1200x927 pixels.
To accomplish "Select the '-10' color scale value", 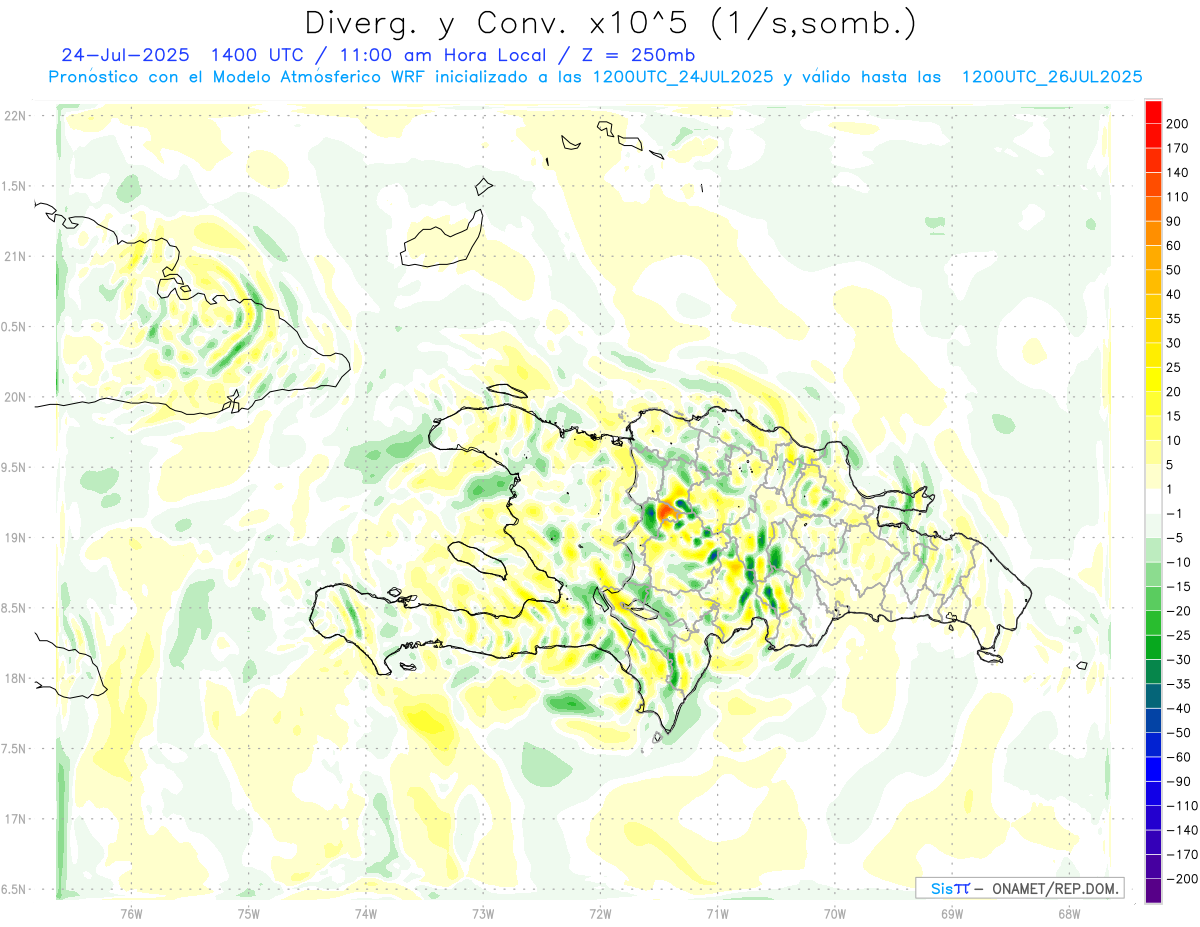I will [x=1177, y=562].
